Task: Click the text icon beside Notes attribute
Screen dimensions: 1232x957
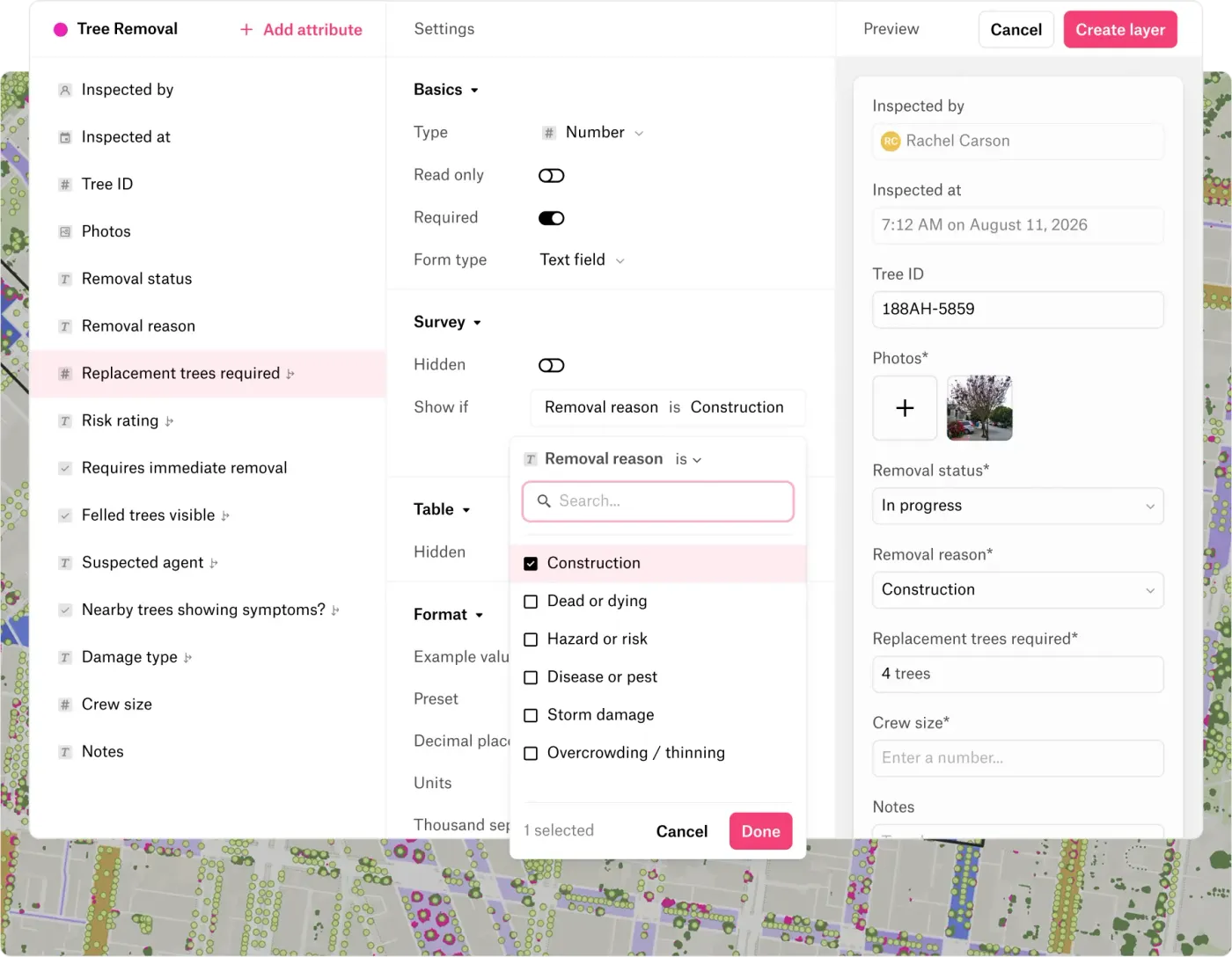Action: [x=65, y=753]
